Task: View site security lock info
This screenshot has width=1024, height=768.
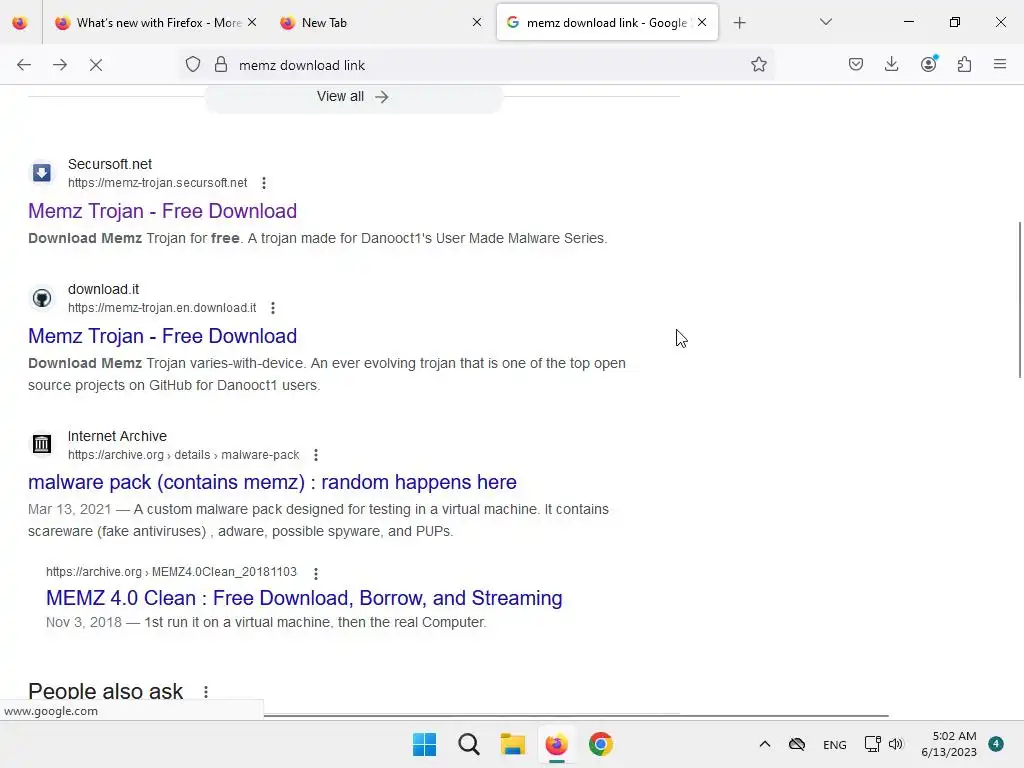Action: 221,65
